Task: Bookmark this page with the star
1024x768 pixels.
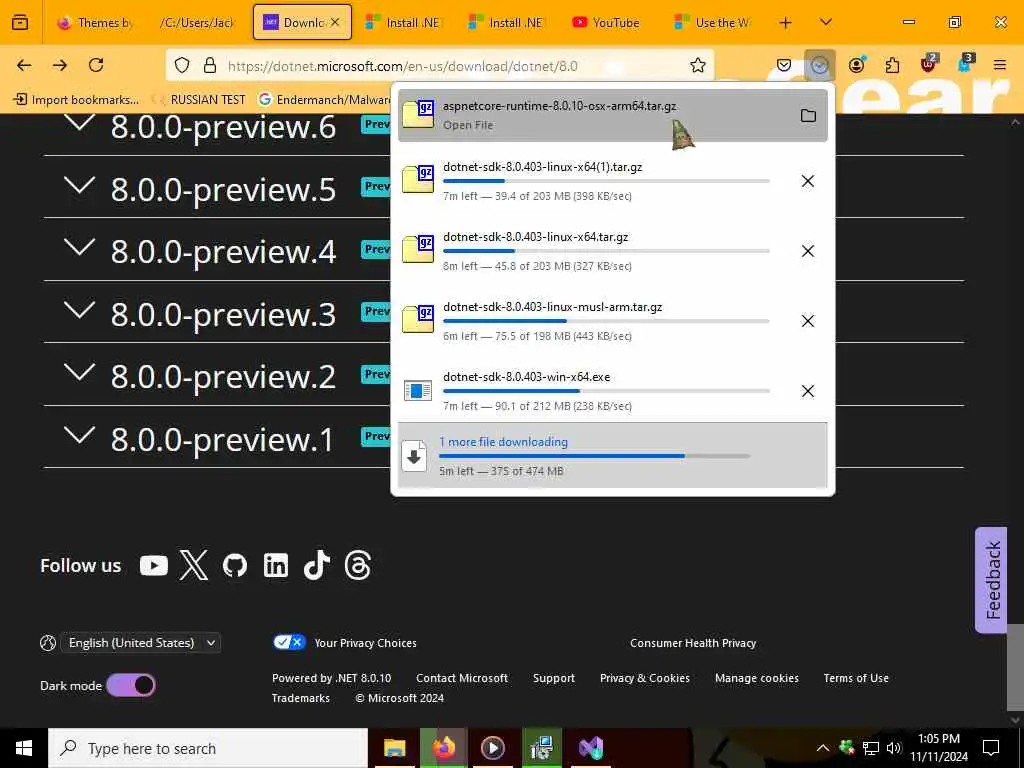Action: point(697,65)
